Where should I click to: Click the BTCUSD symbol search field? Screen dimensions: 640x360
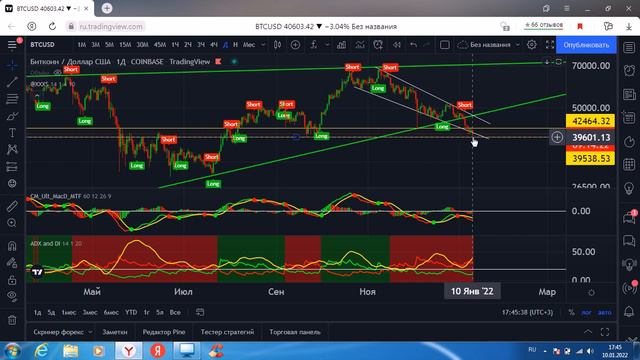tap(42, 44)
